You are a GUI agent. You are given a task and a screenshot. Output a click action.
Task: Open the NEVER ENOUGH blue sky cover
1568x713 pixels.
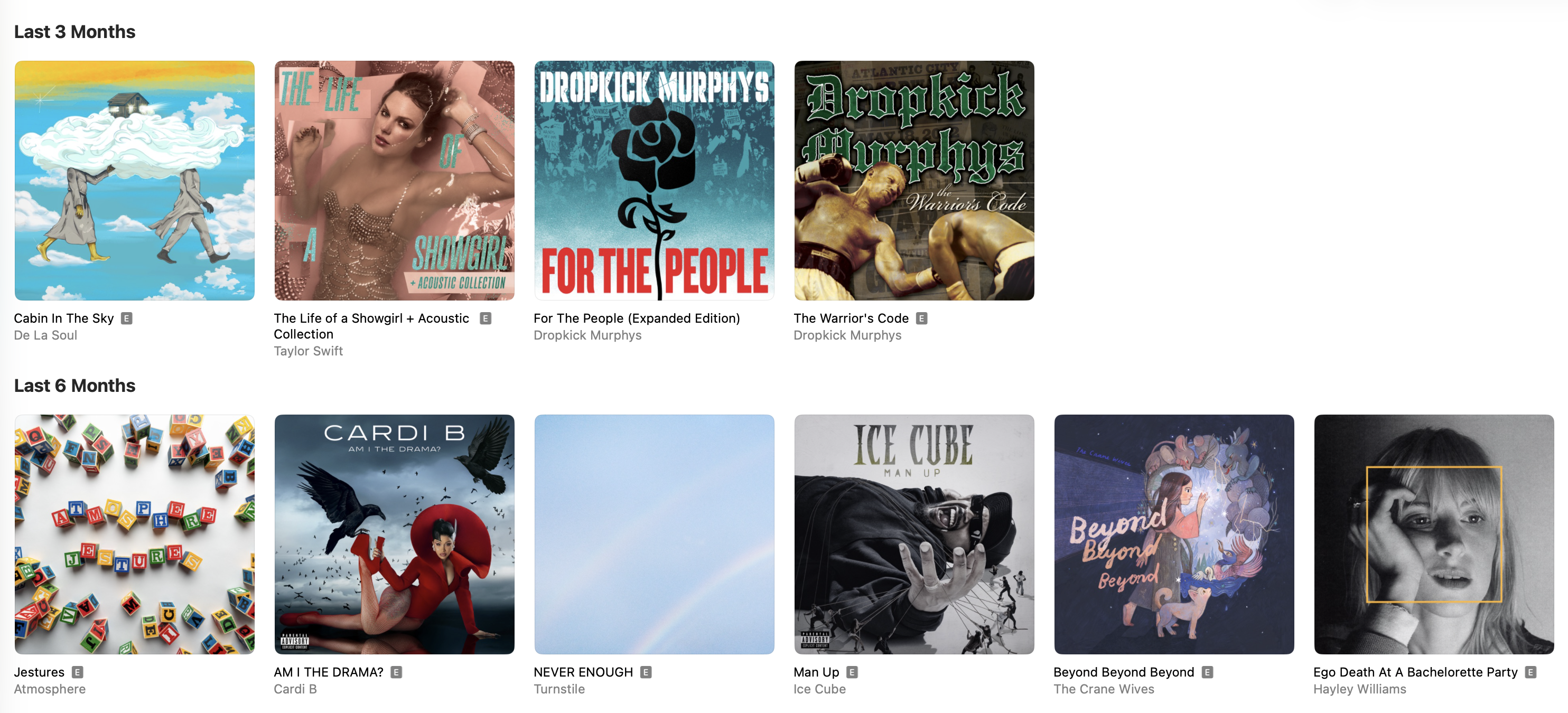point(655,534)
